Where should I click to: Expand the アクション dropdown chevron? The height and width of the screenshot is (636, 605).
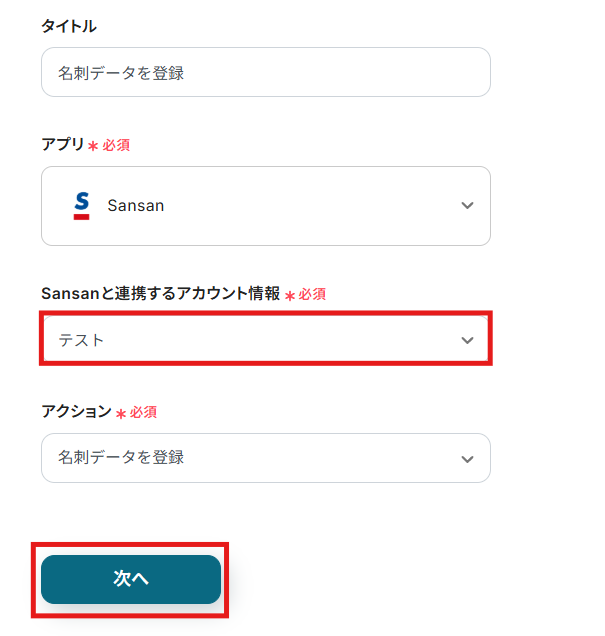pyautogui.click(x=467, y=458)
